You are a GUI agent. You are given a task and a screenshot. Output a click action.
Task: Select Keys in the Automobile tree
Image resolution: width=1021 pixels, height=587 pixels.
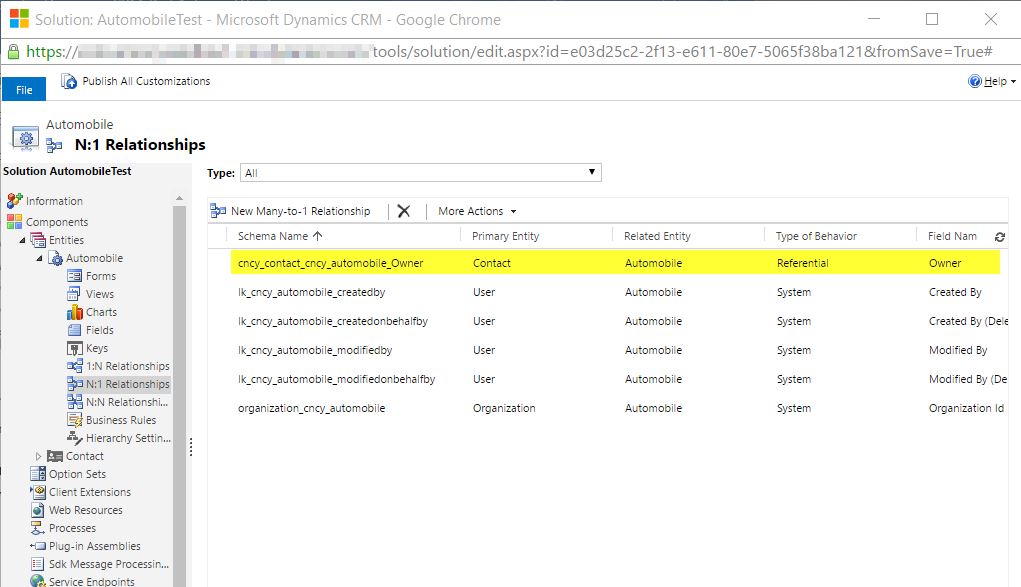96,348
